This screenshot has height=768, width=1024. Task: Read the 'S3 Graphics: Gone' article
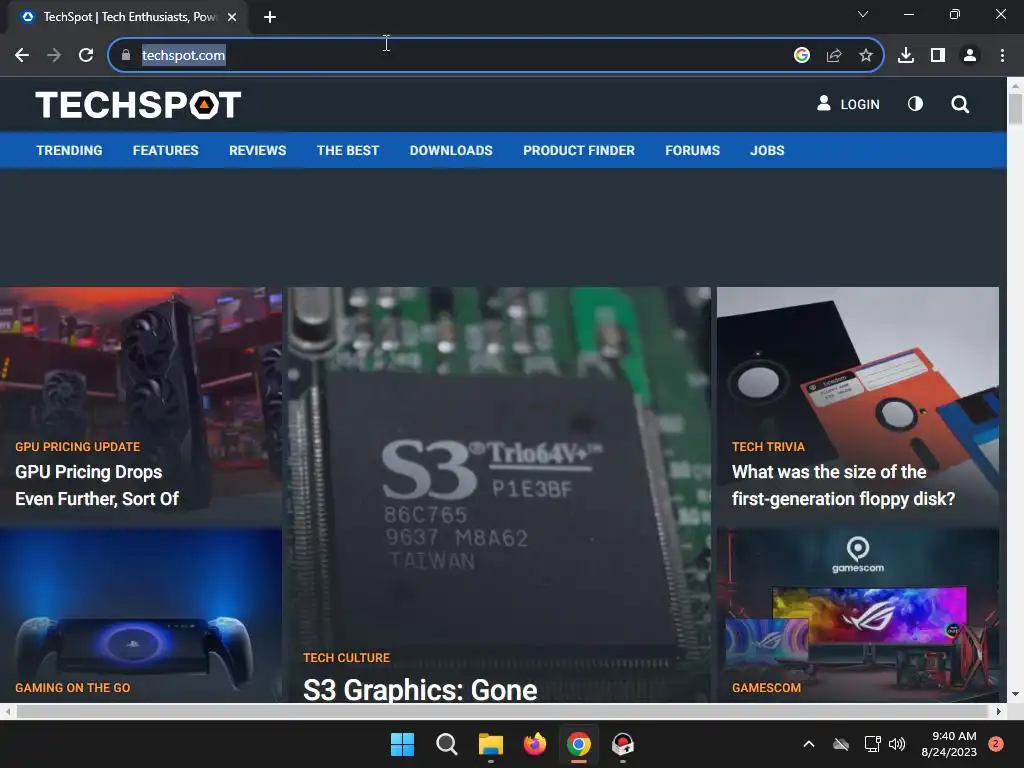tap(420, 690)
